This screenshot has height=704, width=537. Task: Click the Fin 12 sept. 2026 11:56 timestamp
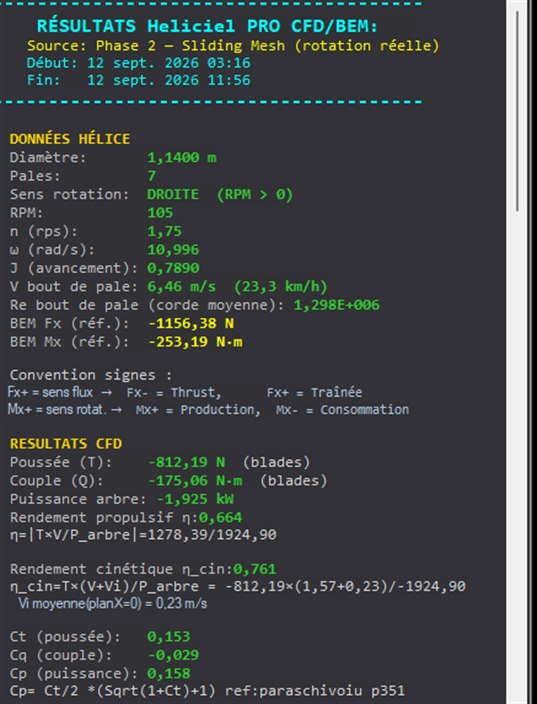coord(138,80)
